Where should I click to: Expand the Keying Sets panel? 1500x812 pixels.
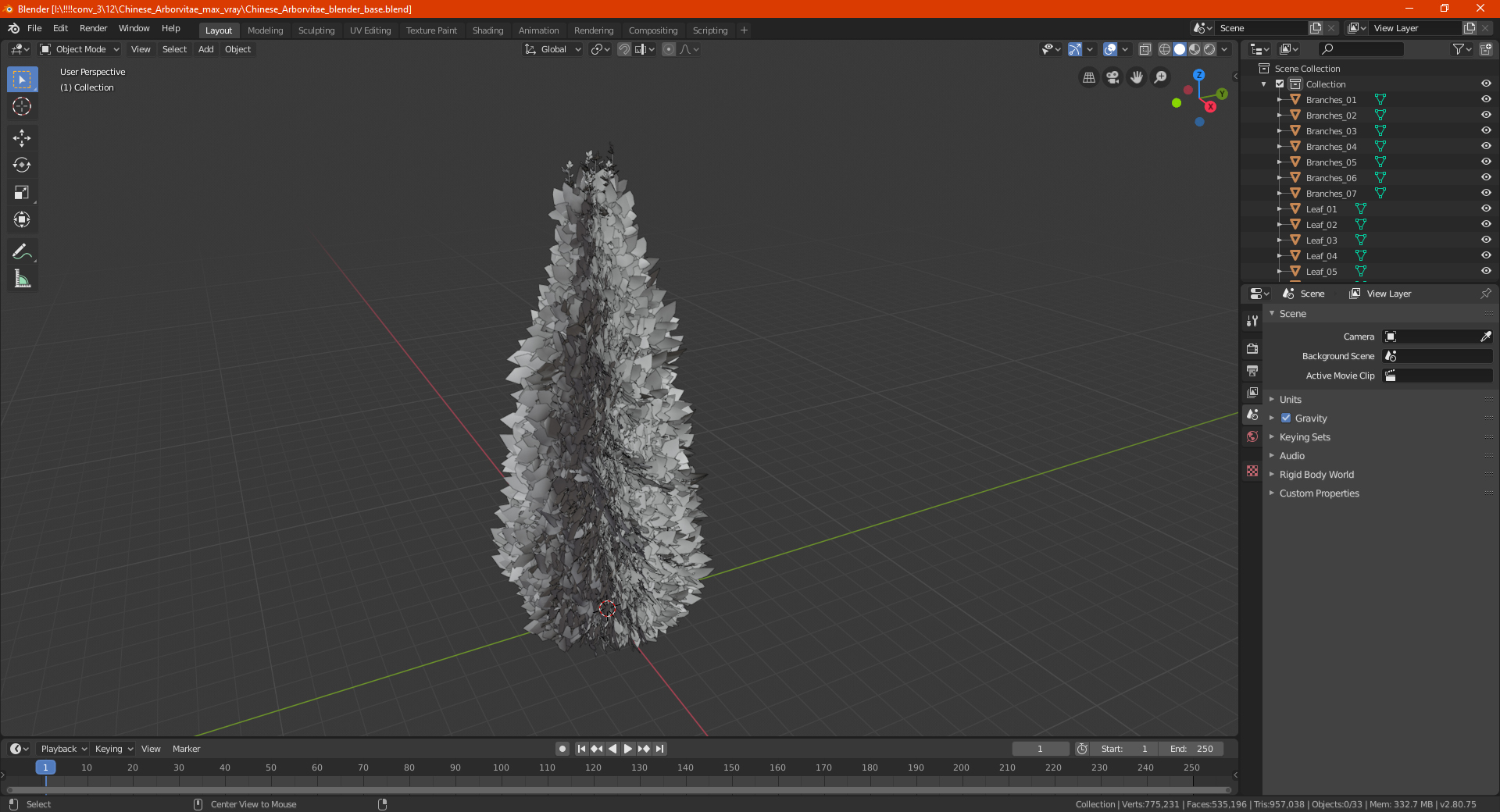pos(1304,436)
